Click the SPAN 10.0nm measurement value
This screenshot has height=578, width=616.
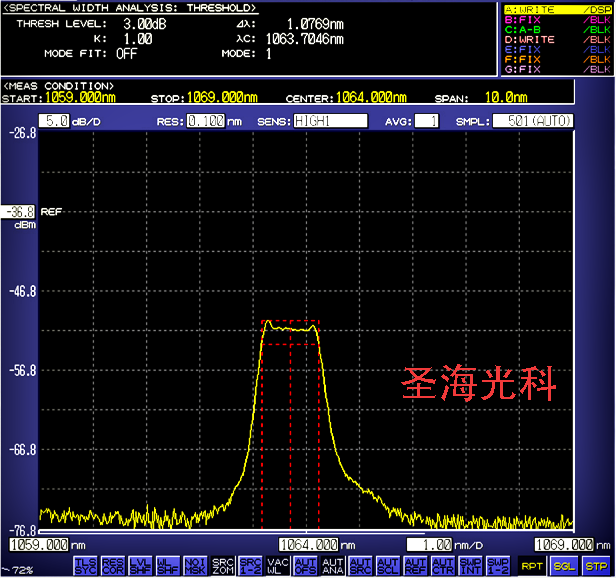(506, 97)
